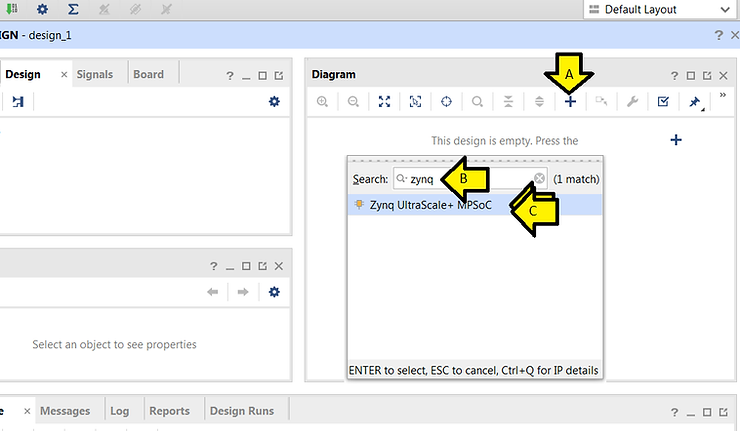Open the Messages tab

65,411
